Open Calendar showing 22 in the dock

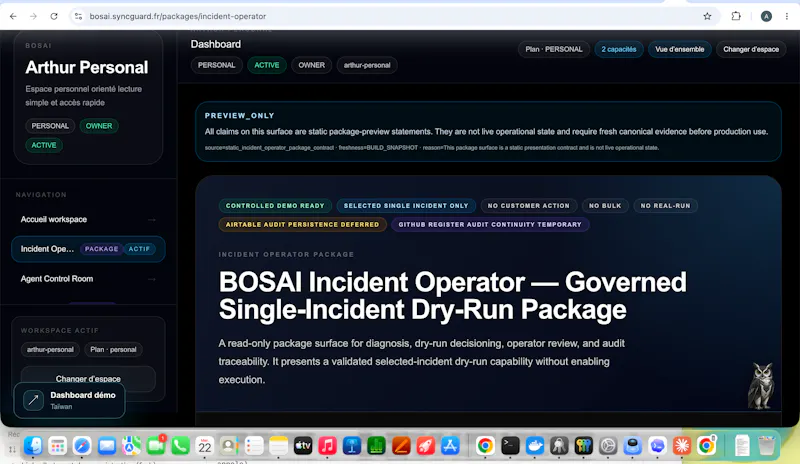tap(205, 446)
